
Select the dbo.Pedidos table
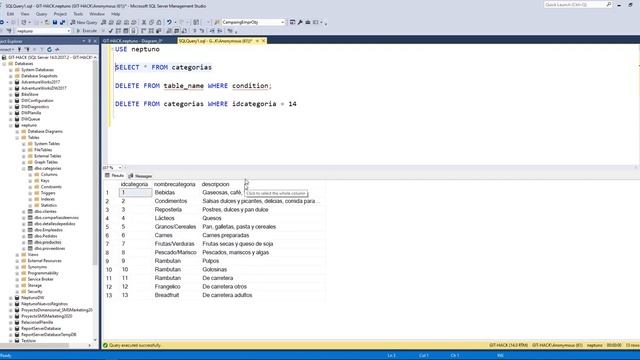tap(46, 236)
